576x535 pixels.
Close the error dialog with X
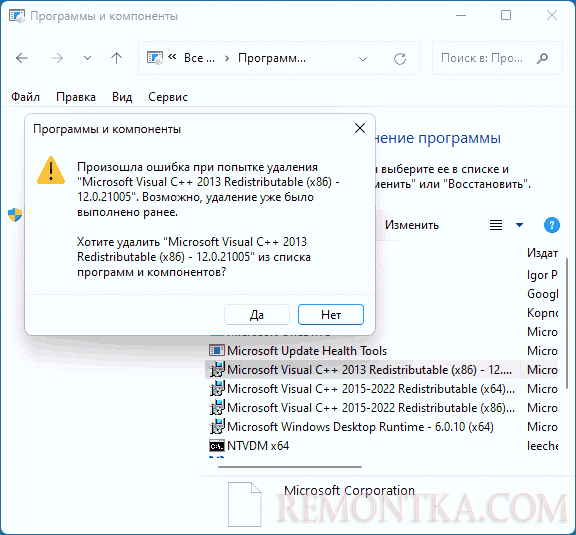pyautogui.click(x=360, y=128)
